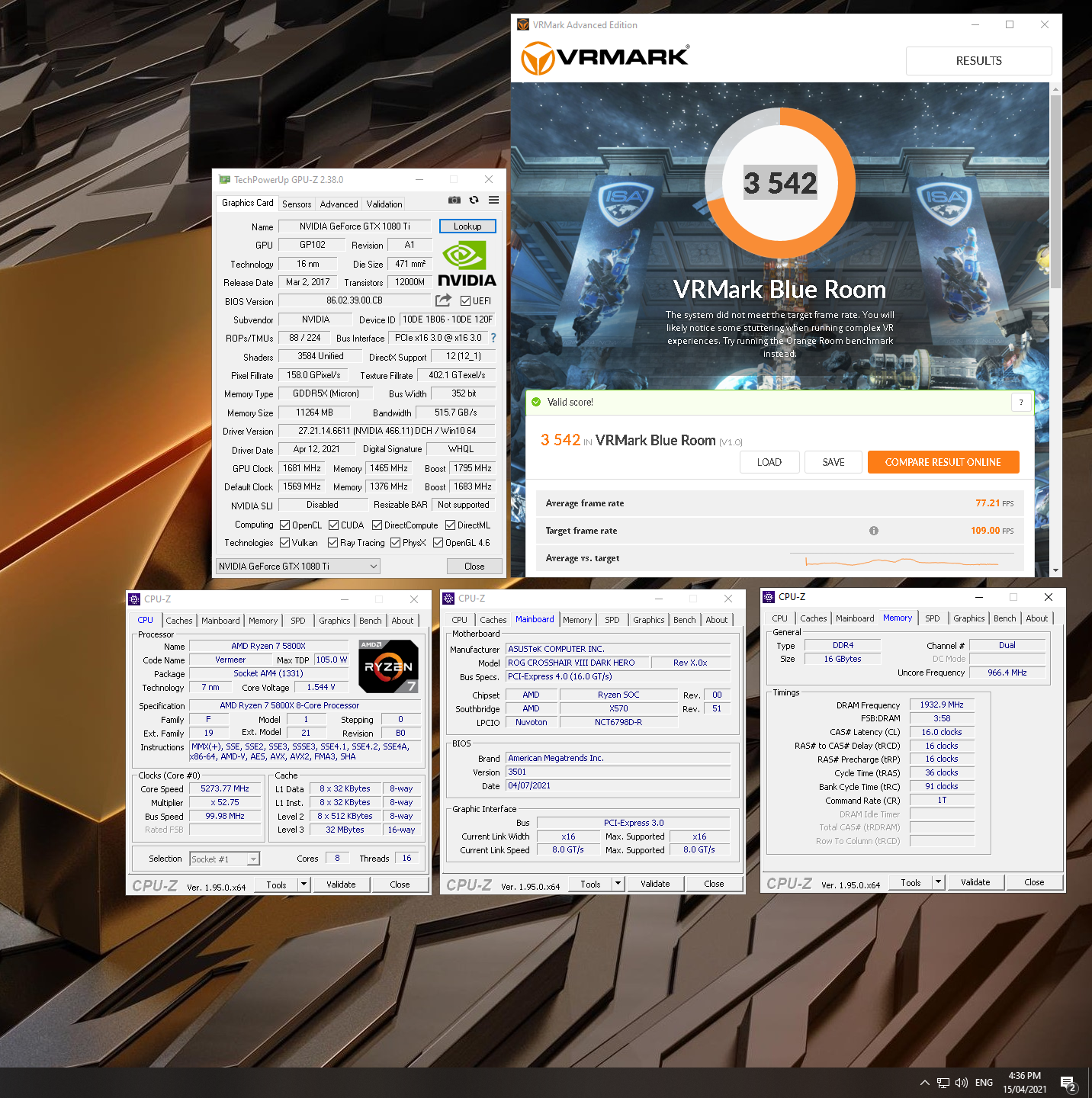Open the GPU-Z hamburger menu
The width and height of the screenshot is (1092, 1098).
tap(493, 200)
